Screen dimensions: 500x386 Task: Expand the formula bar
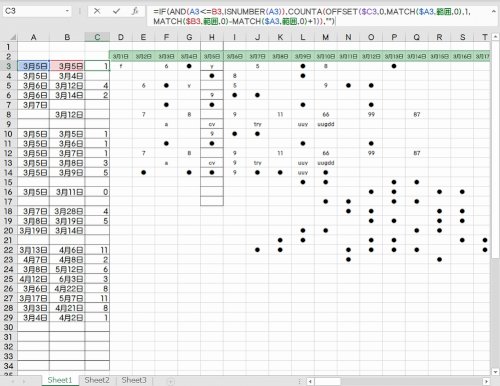tap(494, 11)
